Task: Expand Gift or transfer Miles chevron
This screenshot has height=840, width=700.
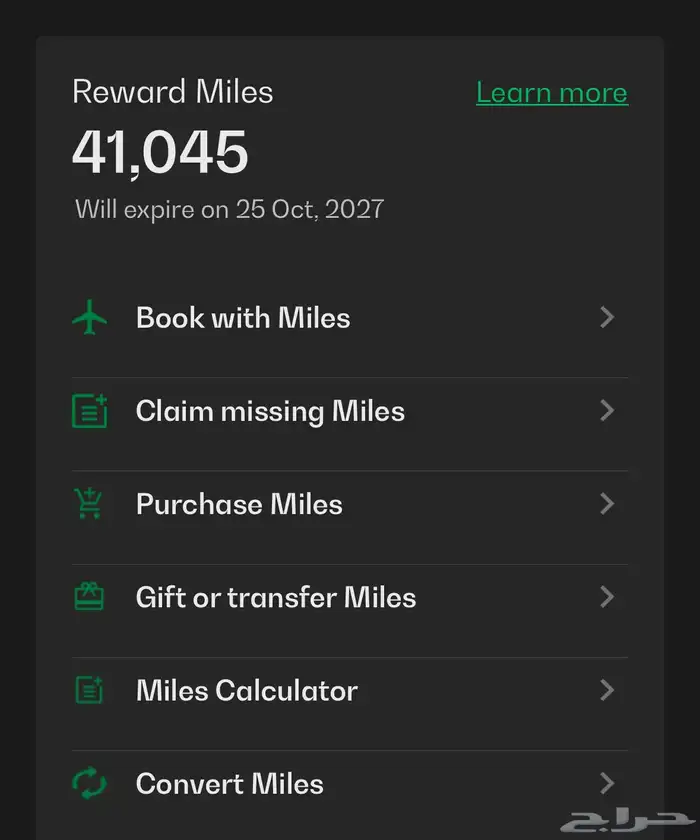Action: [x=606, y=597]
